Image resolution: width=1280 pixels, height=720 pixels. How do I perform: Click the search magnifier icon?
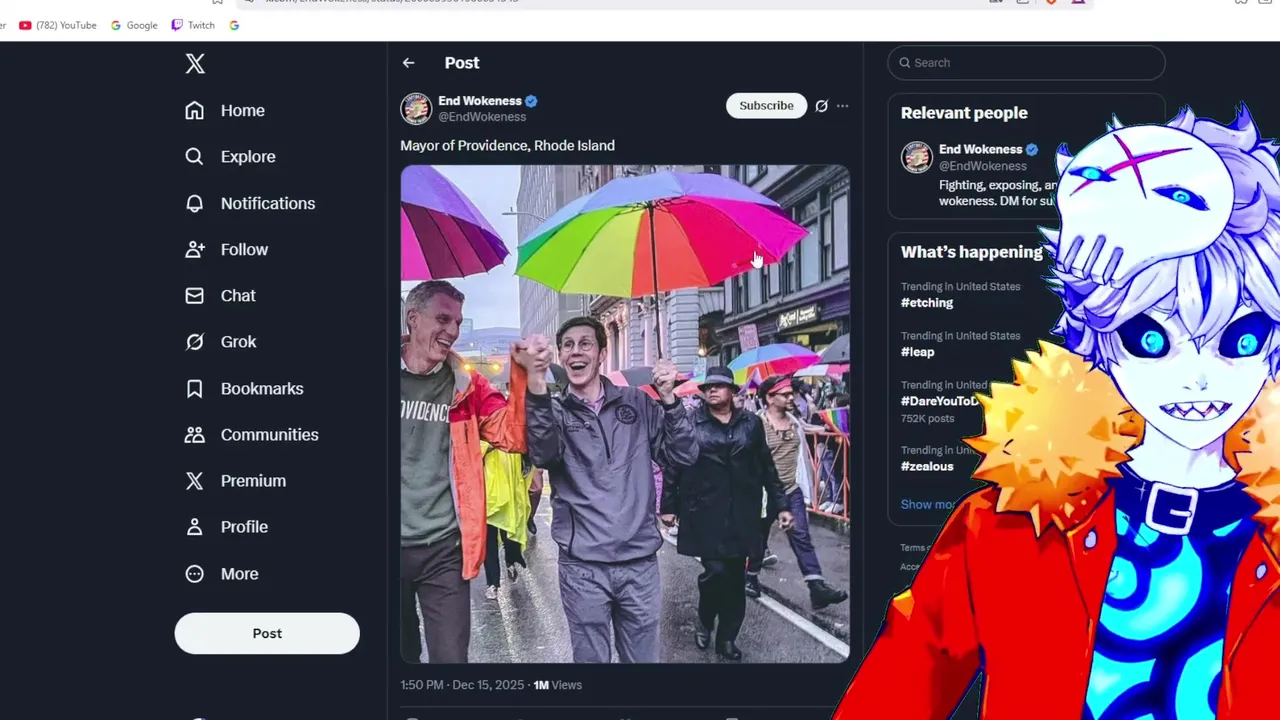coord(904,63)
